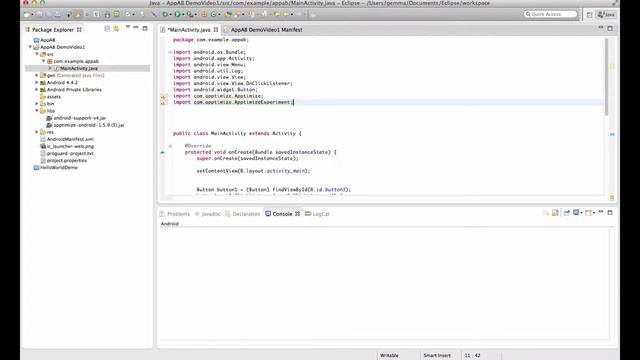Collapse all in Package Explorer

pos(107,29)
